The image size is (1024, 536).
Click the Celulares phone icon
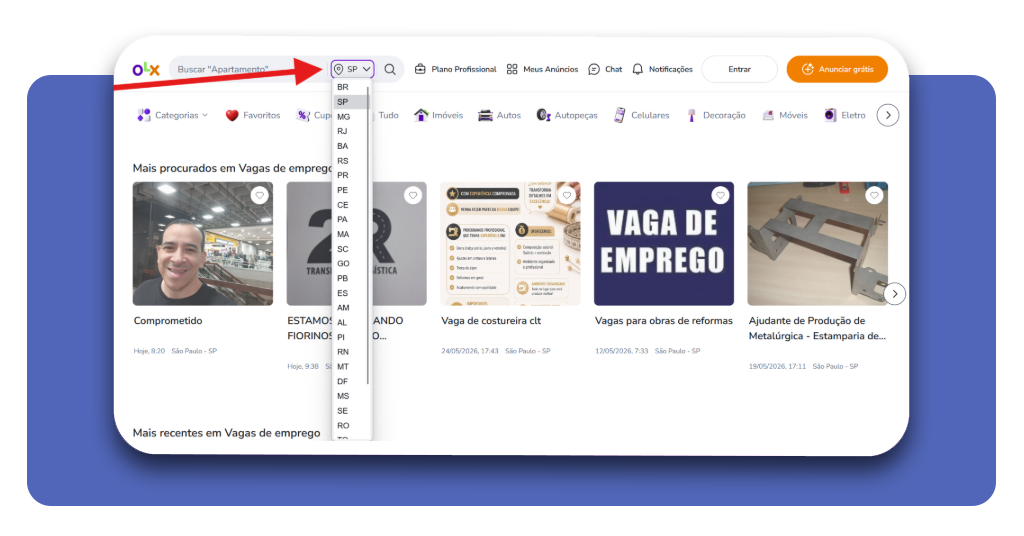tap(620, 115)
